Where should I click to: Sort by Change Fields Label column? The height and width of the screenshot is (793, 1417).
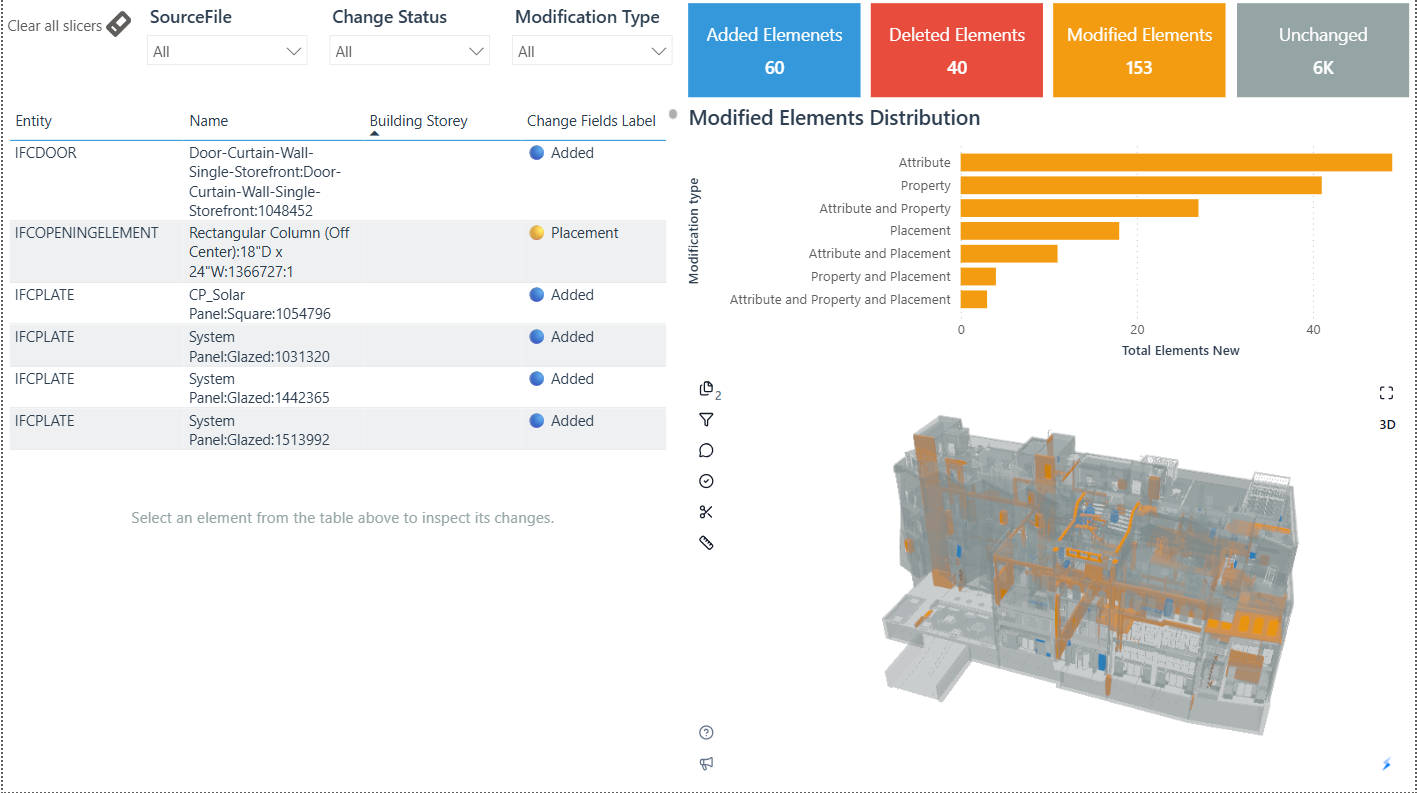(591, 121)
